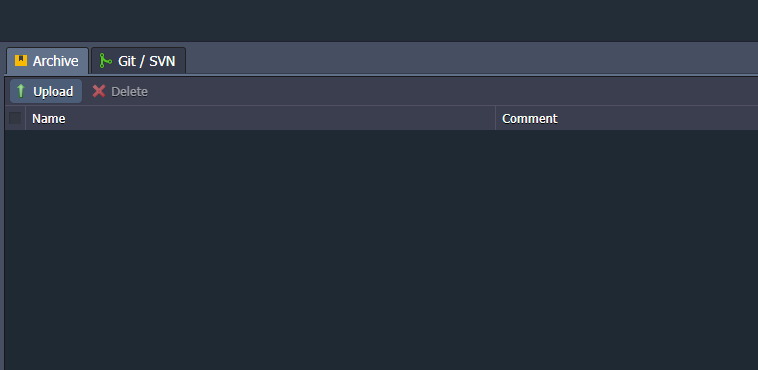Toggle the select-all checkbox in header
Screen dimensions: 758x370
(15, 118)
